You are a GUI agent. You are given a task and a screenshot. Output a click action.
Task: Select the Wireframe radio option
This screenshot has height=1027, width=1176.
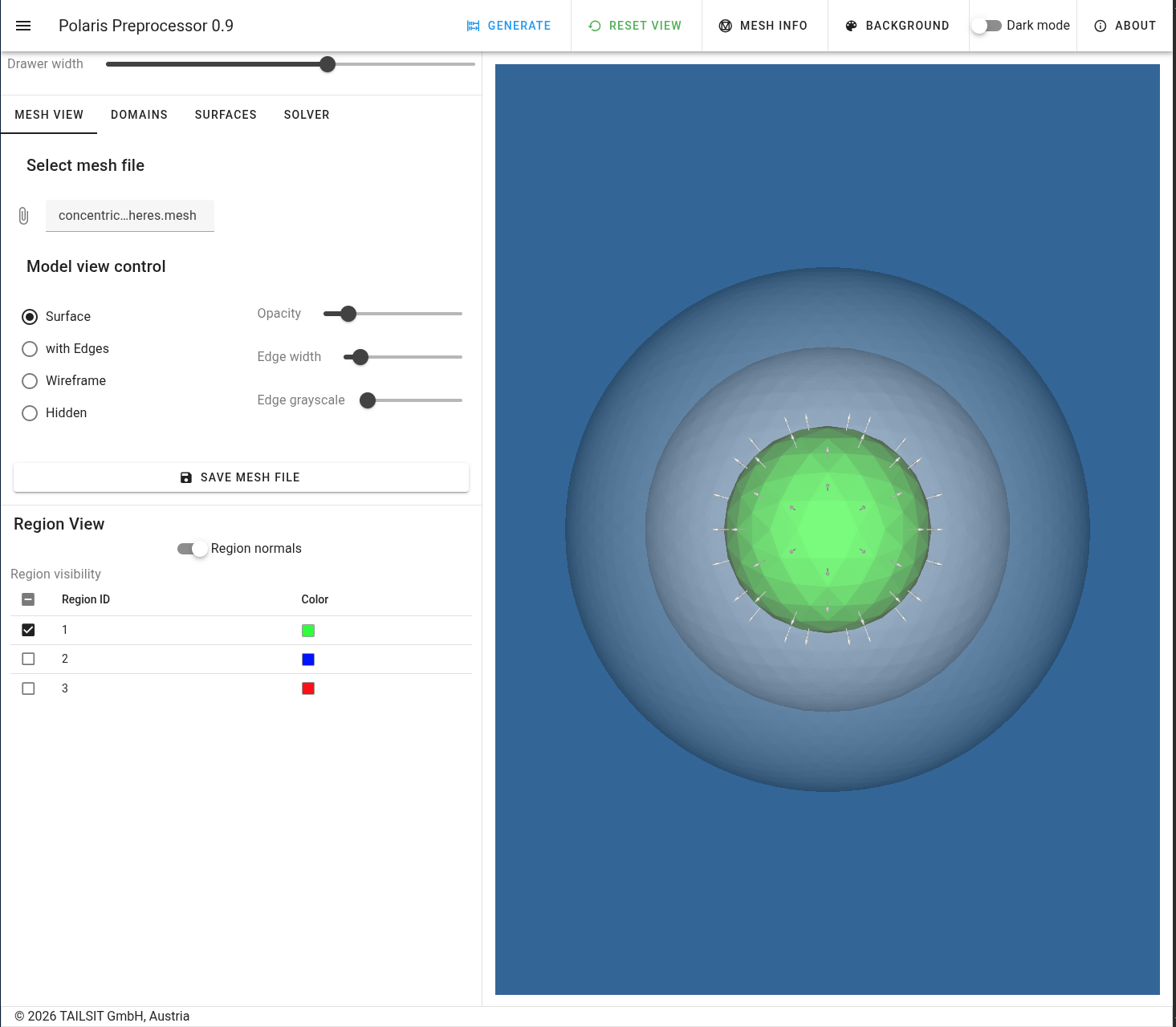pyautogui.click(x=30, y=381)
